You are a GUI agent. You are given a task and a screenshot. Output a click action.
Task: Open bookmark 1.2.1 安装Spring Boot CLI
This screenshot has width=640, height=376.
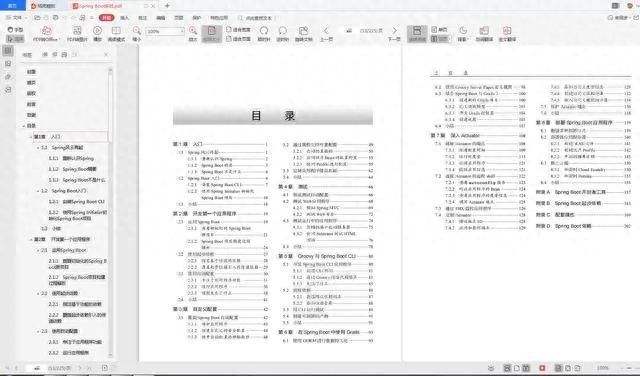(x=77, y=202)
